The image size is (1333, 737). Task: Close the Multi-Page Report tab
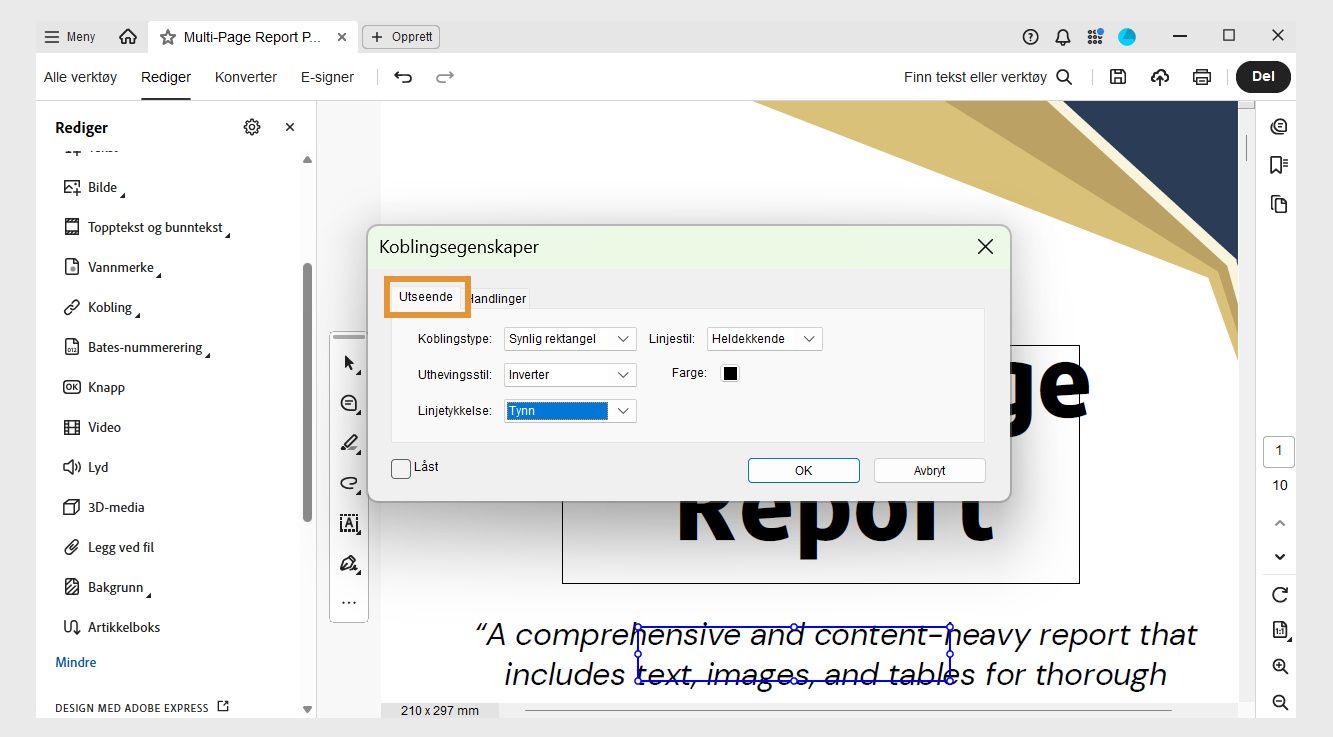point(342,37)
